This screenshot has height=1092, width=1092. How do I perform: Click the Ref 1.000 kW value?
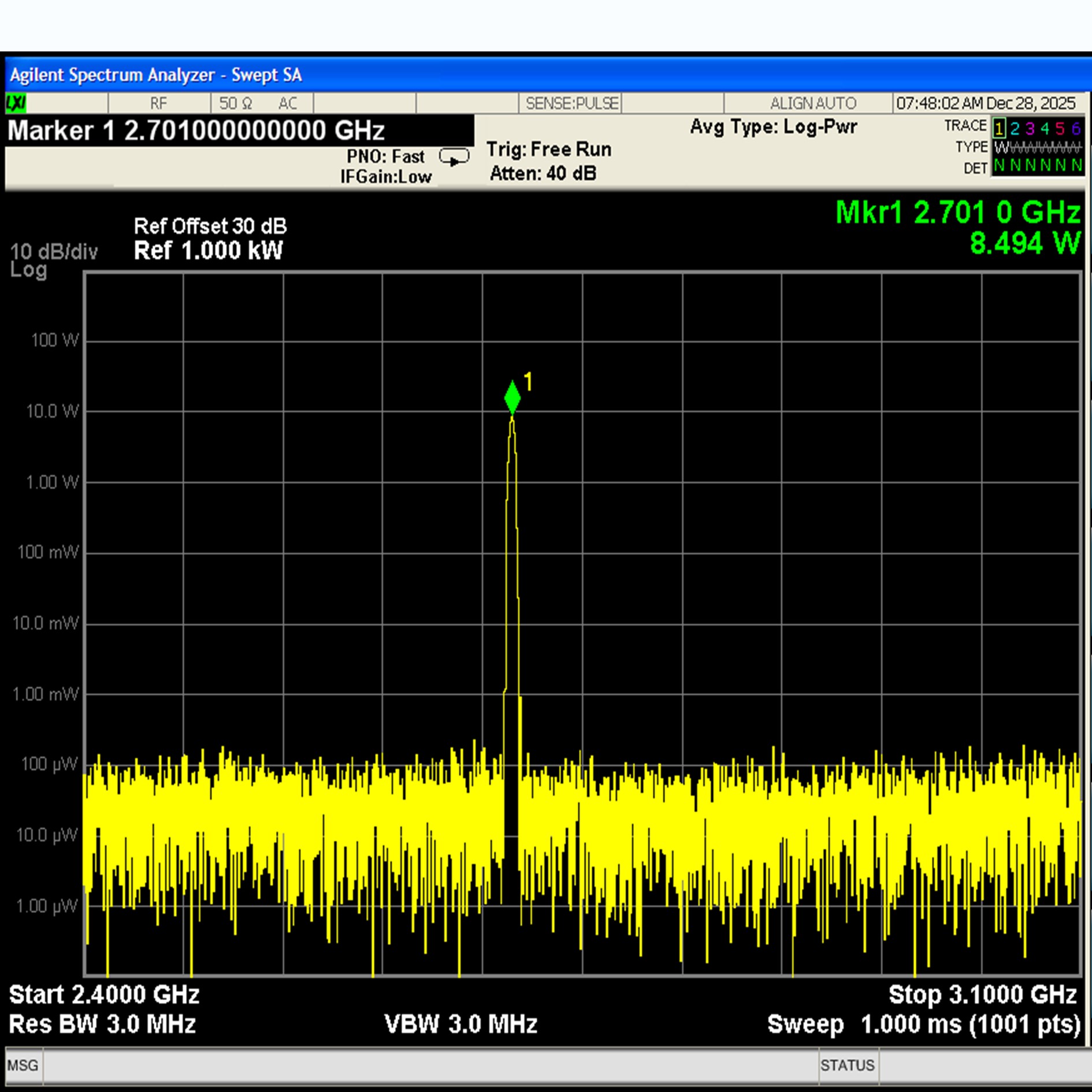[209, 251]
